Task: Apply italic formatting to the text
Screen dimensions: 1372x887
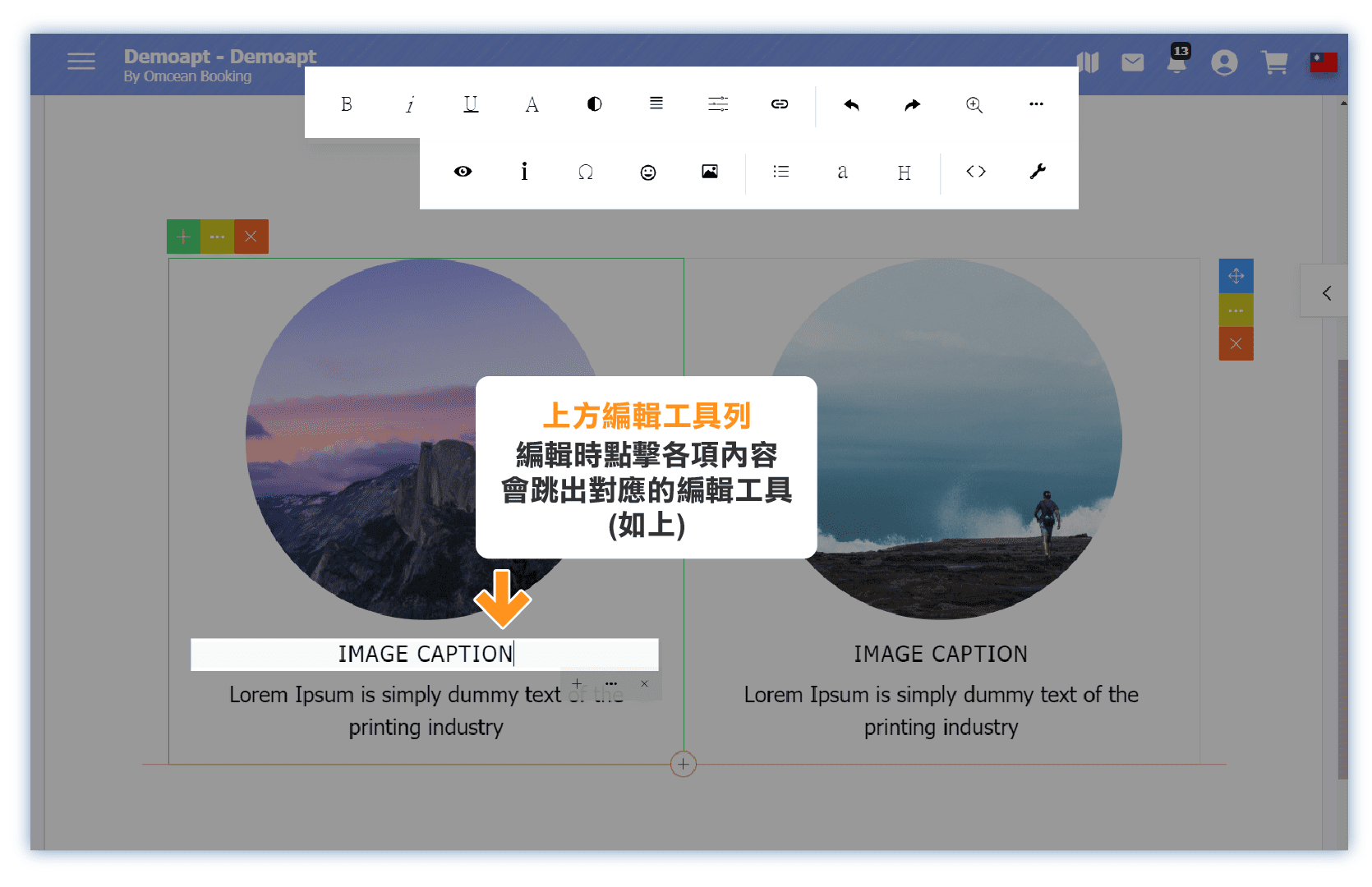Action: 409,104
